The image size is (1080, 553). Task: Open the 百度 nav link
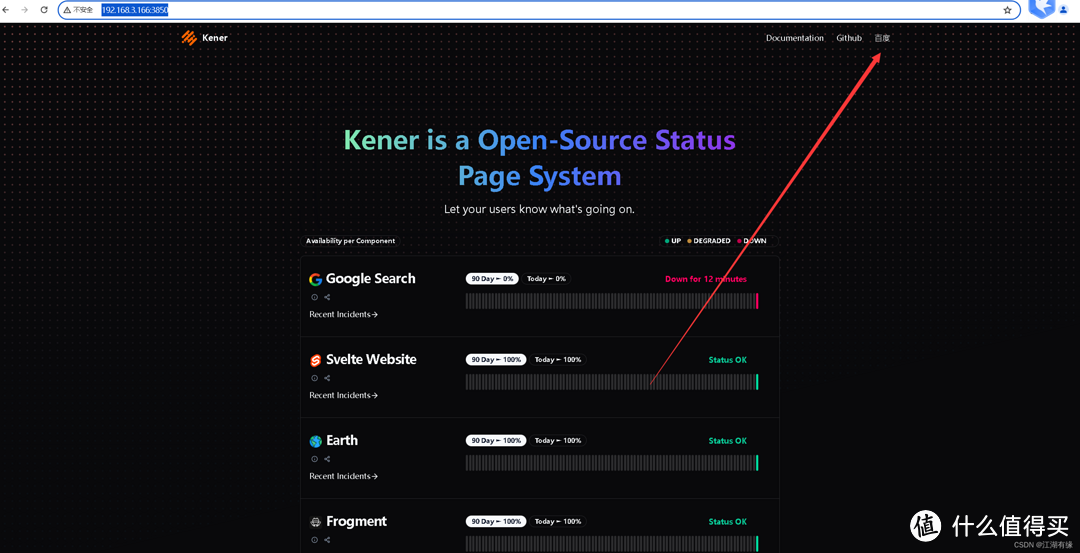882,38
